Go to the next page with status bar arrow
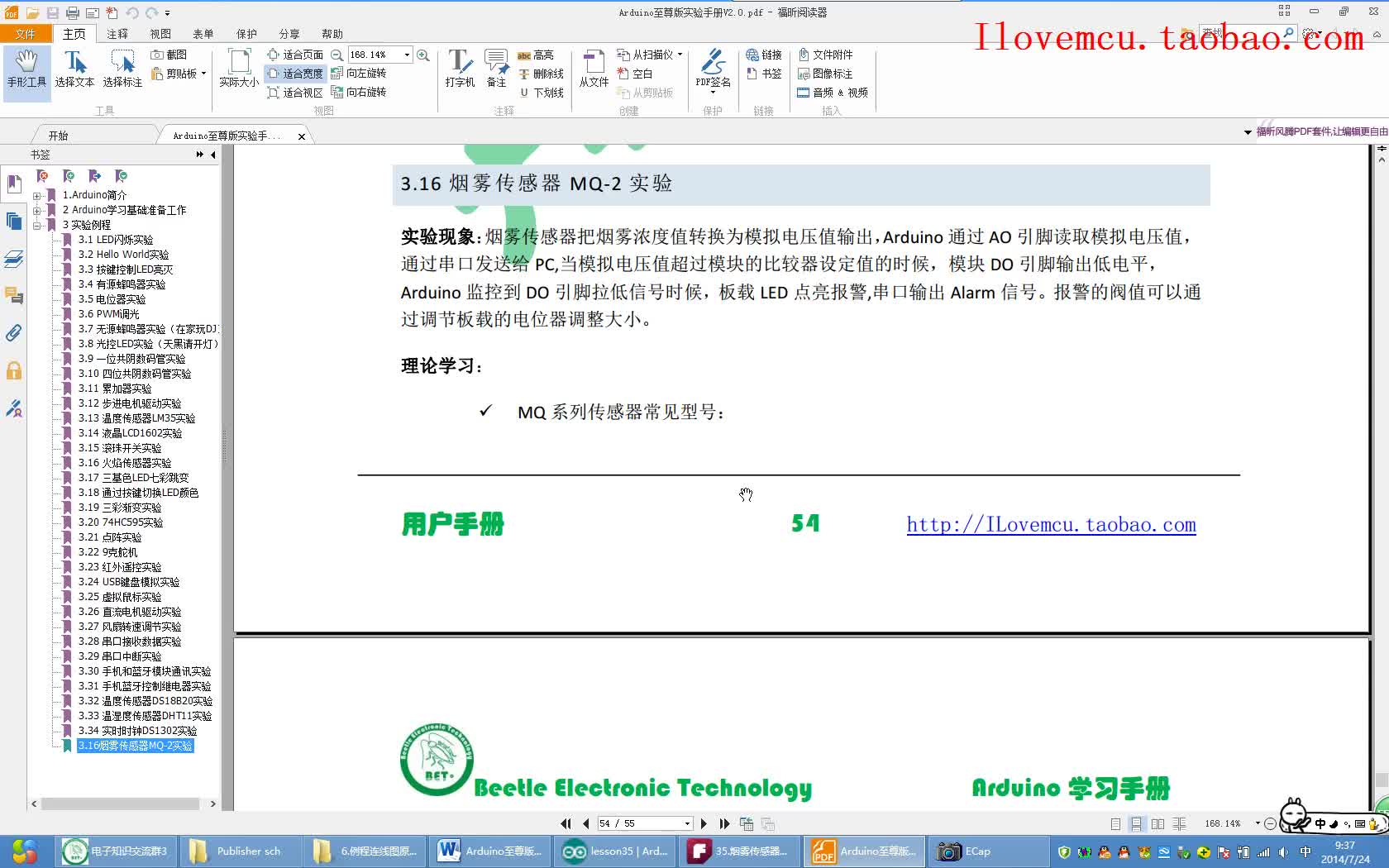 click(x=704, y=823)
